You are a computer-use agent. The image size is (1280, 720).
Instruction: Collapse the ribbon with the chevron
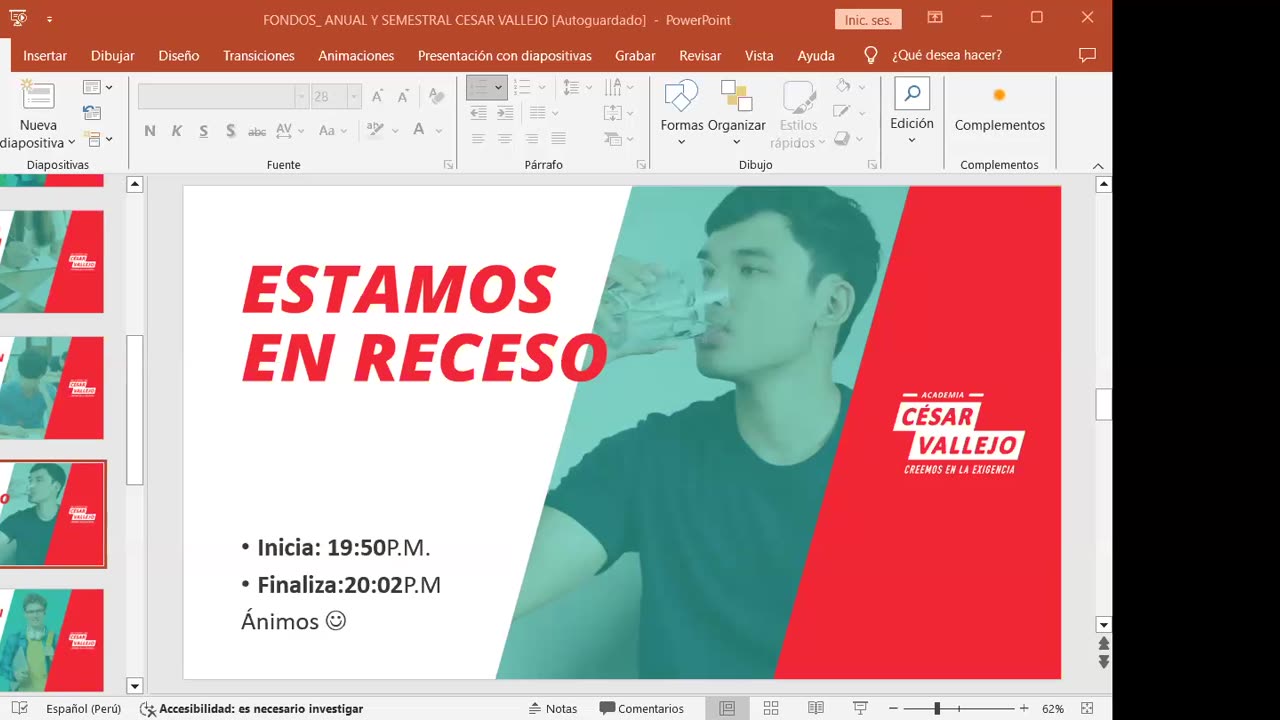point(1098,166)
